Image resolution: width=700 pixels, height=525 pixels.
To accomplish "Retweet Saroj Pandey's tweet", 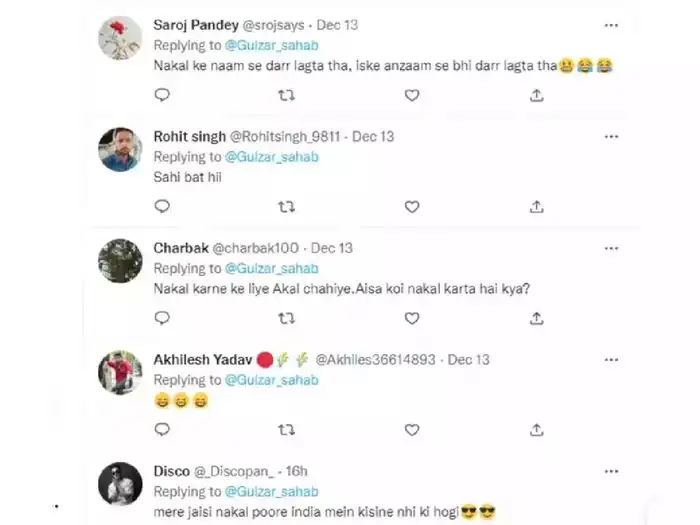I will pos(286,95).
